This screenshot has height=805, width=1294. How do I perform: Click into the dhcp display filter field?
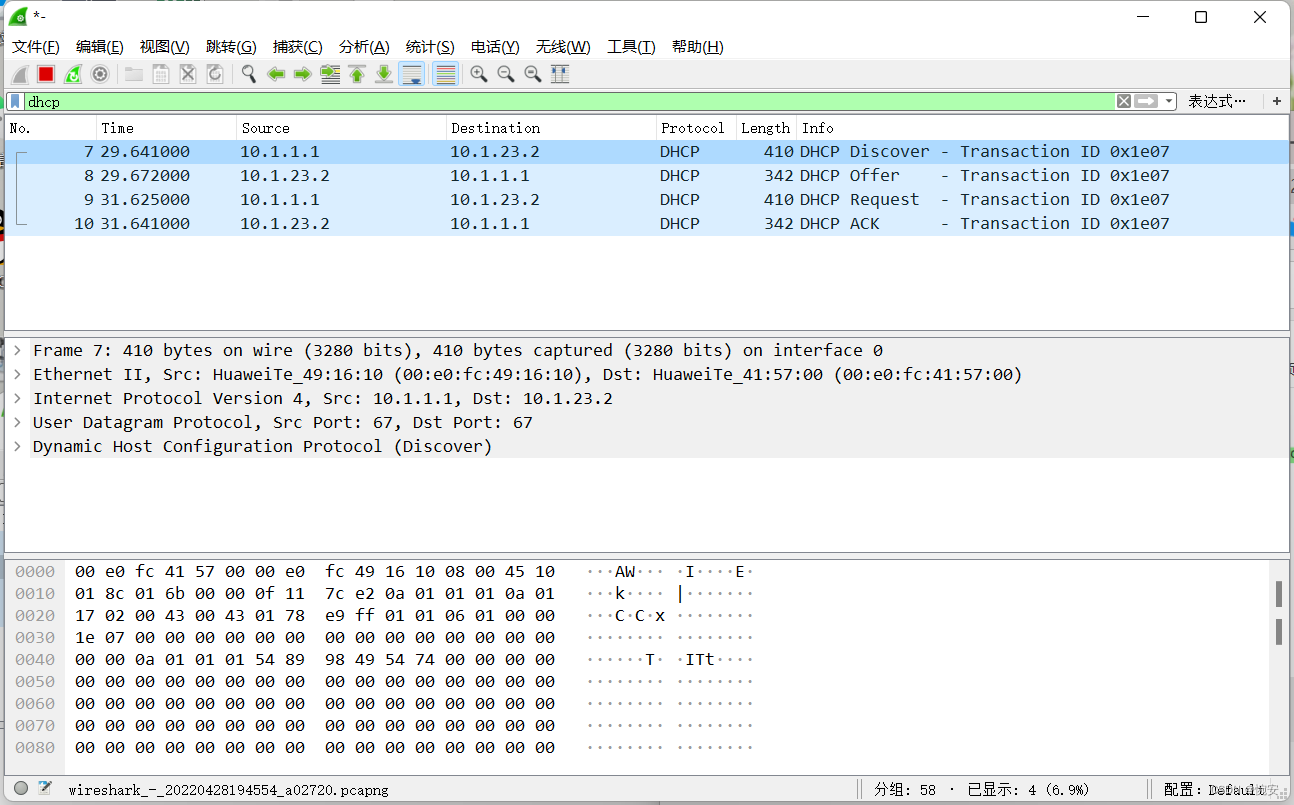pyautogui.click(x=570, y=101)
